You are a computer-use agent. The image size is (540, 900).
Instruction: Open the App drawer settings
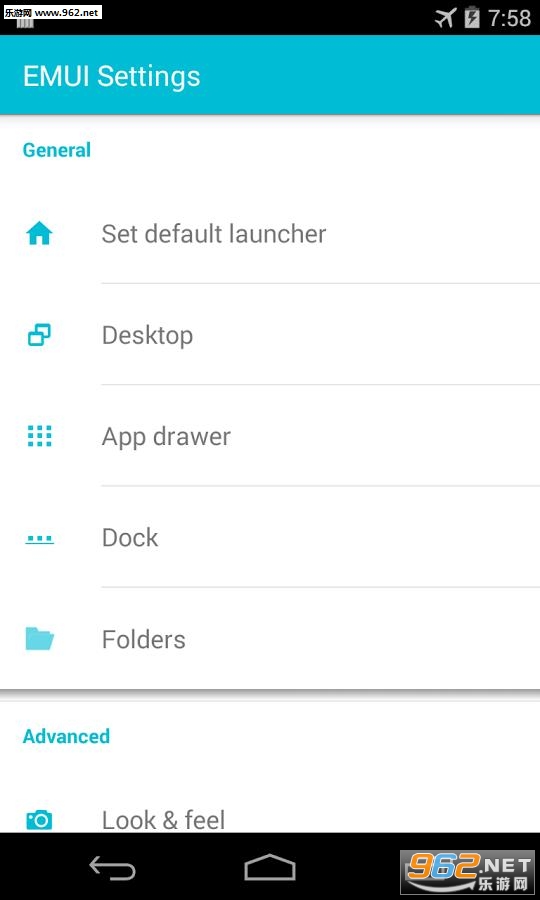pos(270,436)
